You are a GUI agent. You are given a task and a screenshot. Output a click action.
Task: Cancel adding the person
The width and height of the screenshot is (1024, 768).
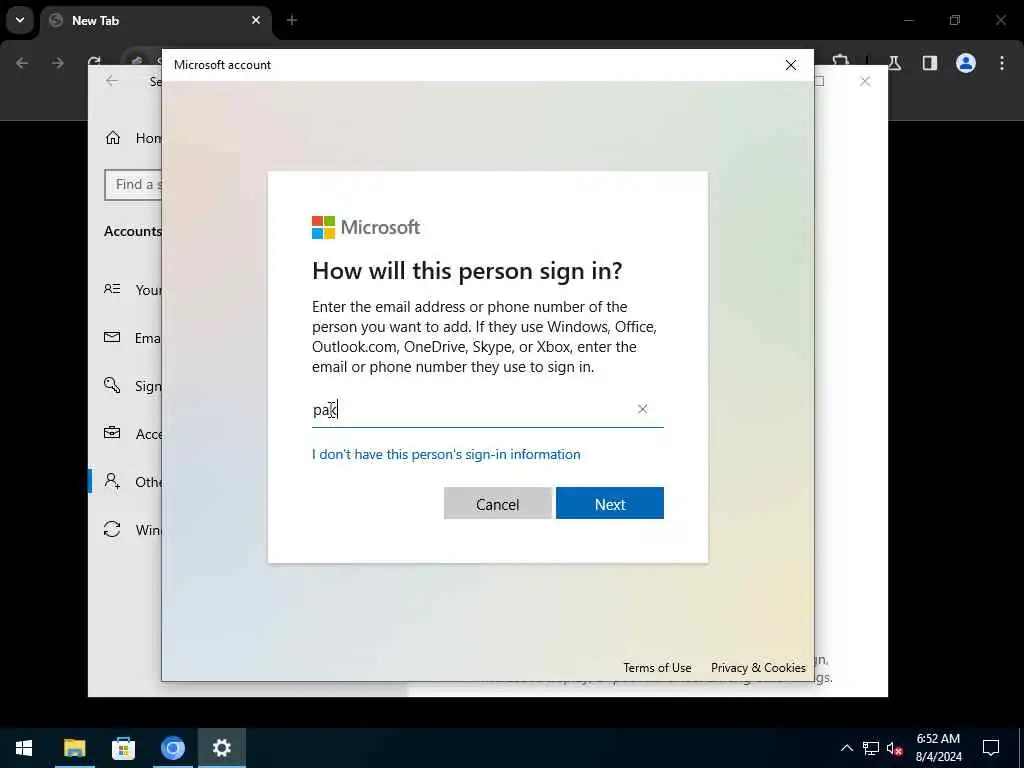coord(498,503)
